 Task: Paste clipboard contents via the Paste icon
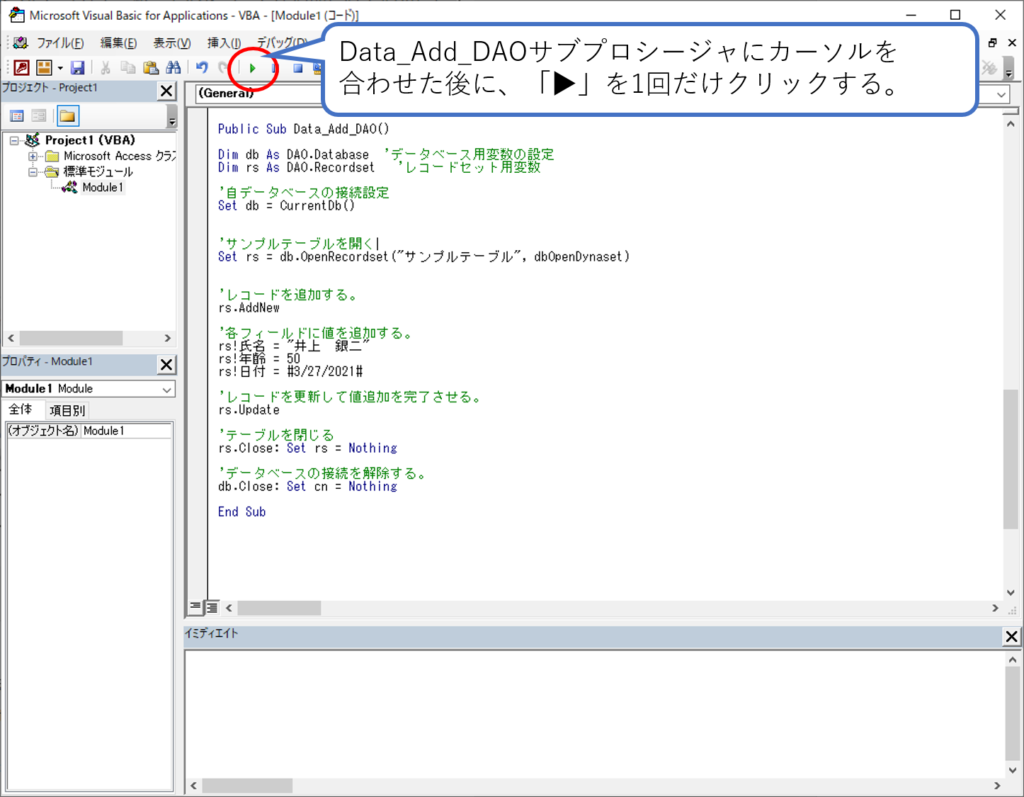(150, 68)
